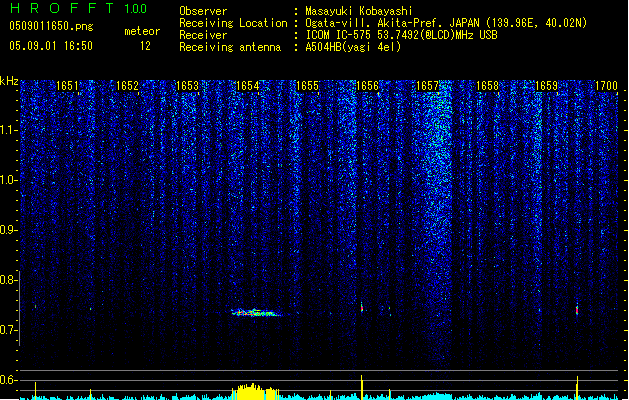
Task: Click the Receiving Location label
Action: (x=233, y=23)
